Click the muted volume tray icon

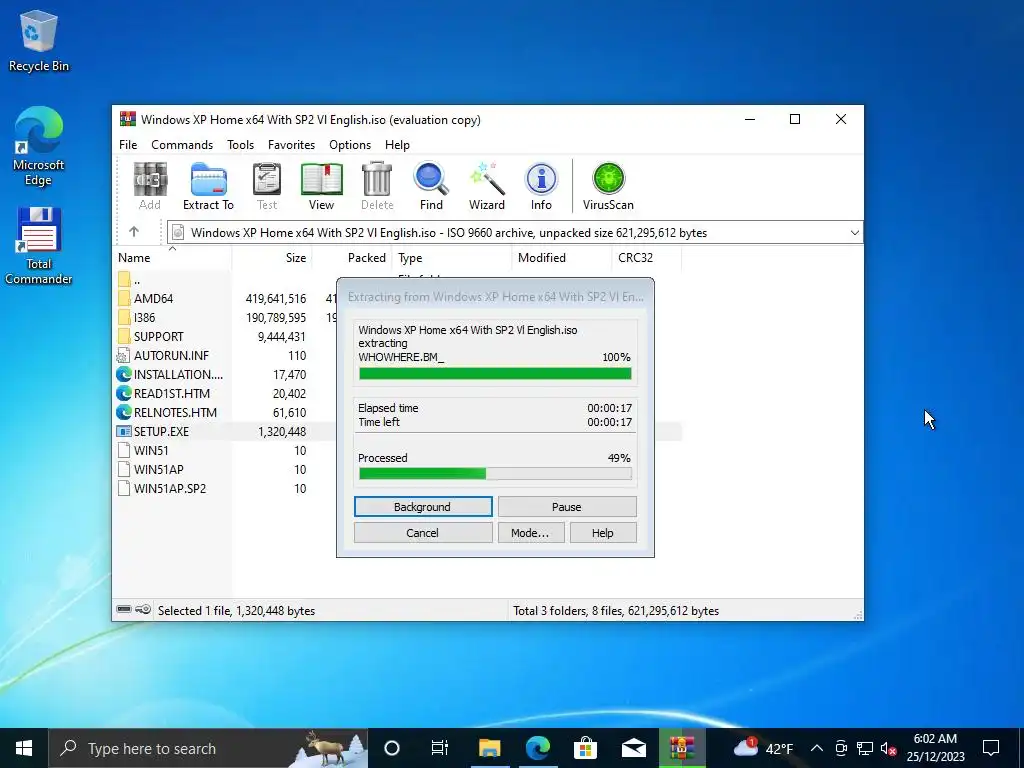coord(888,748)
